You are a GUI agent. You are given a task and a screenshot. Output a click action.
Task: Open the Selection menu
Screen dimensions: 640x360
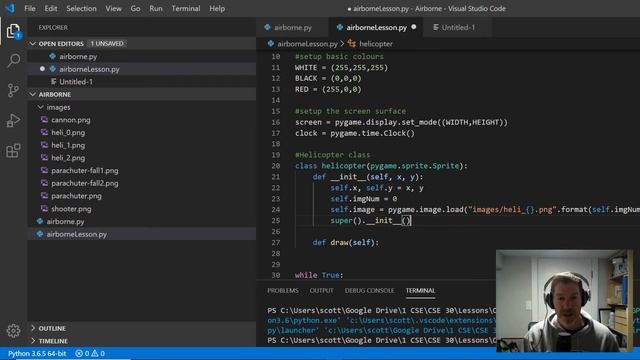(81, 8)
